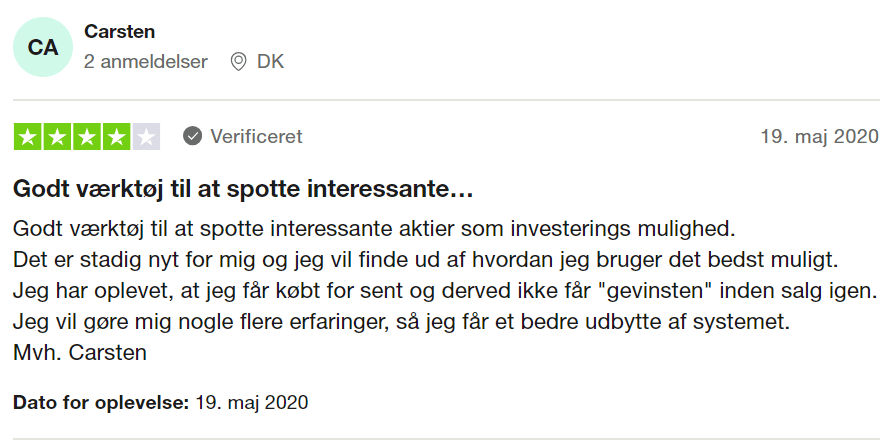This screenshot has width=887, height=443.
Task: Click the Verificeret label text
Action: (256, 136)
